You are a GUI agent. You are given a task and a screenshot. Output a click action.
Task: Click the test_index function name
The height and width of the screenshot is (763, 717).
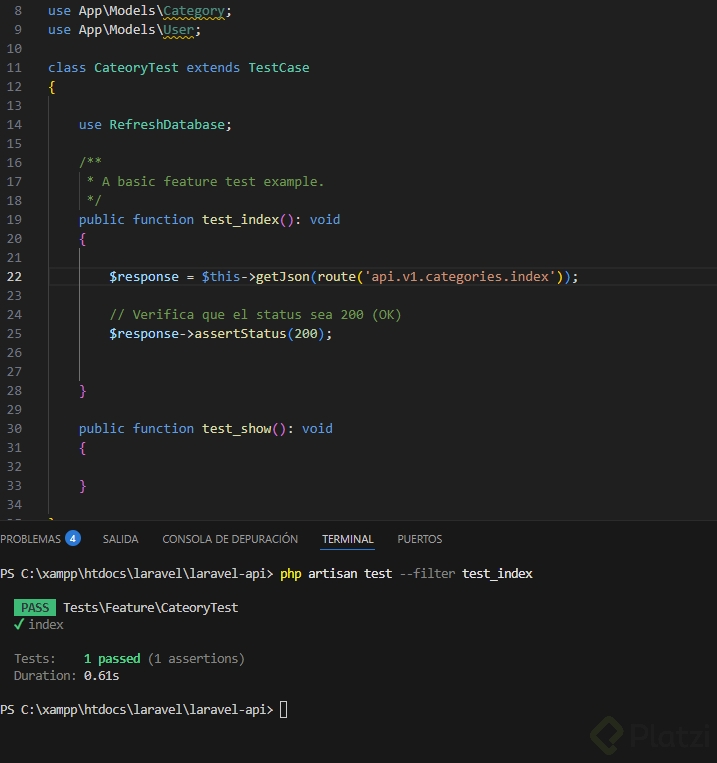click(x=240, y=219)
